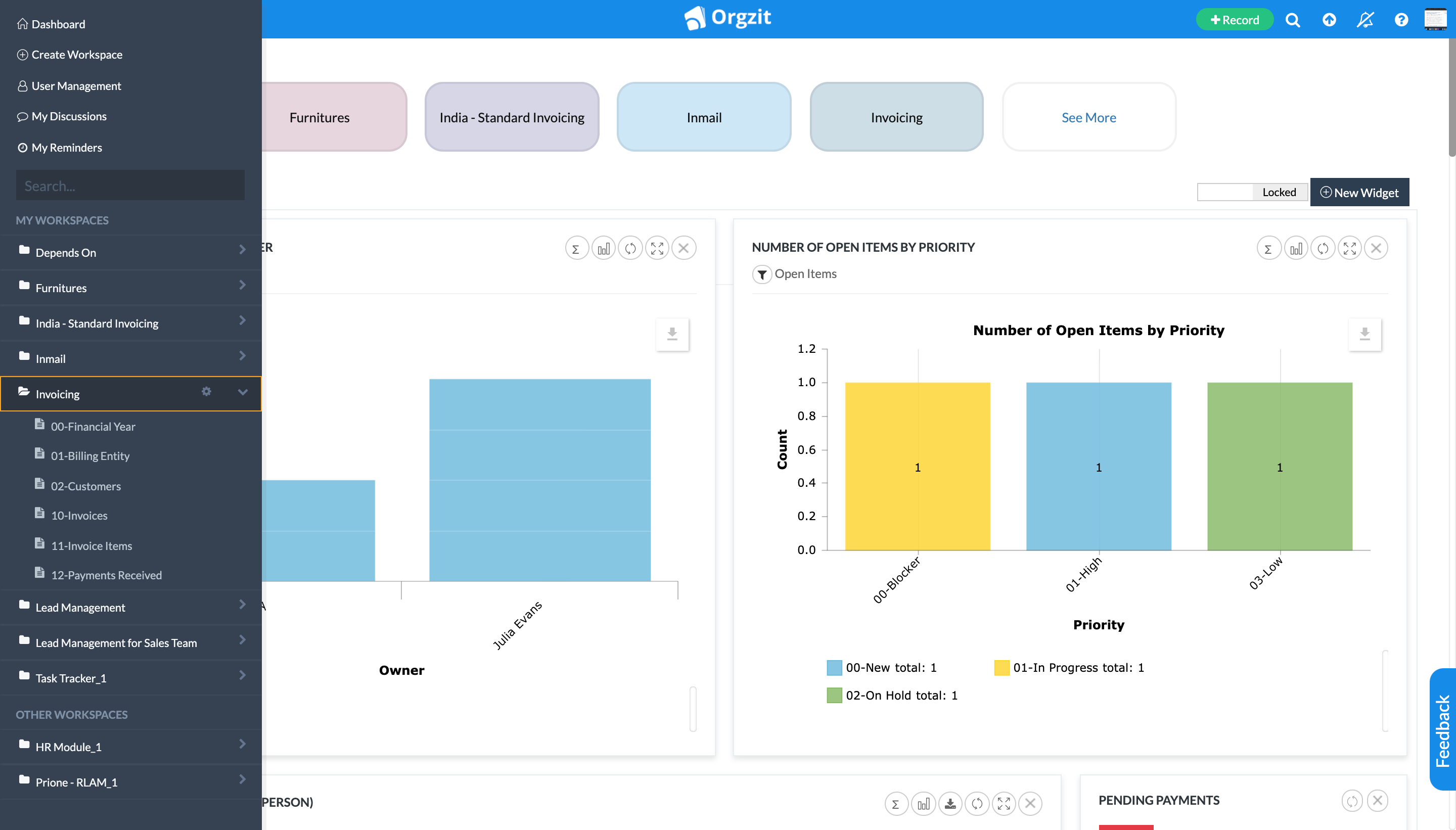This screenshot has width=1456, height=830.
Task: Refresh the bottom (Person) widget
Action: point(977,804)
